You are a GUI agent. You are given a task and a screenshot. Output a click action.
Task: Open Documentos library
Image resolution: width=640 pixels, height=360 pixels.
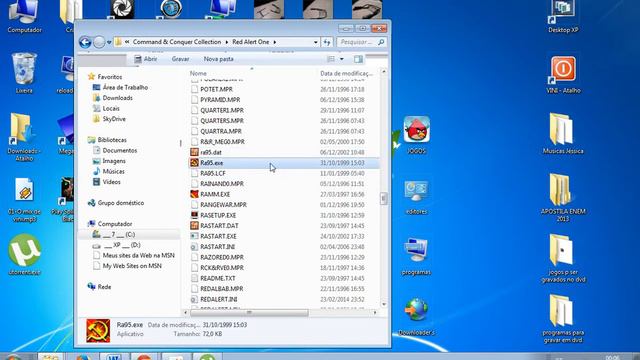click(120, 151)
